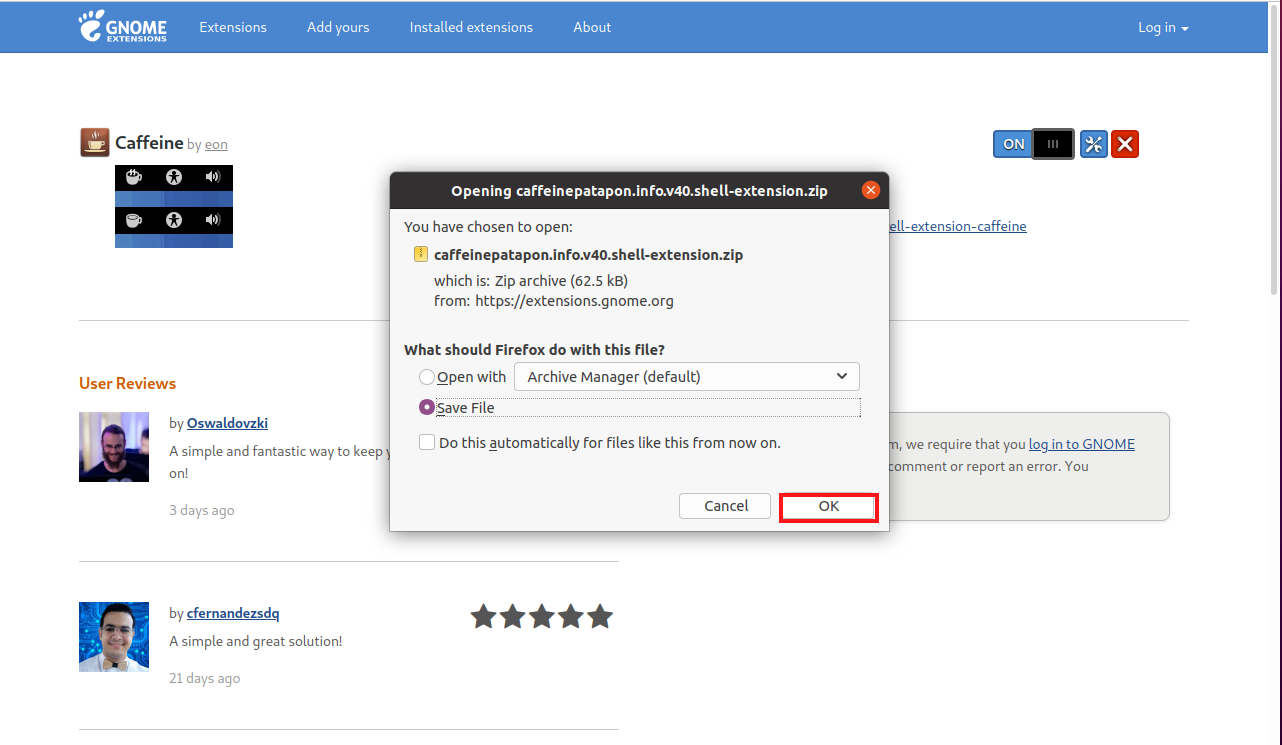Click the Cancel button
The width and height of the screenshot is (1282, 745).
pos(726,506)
